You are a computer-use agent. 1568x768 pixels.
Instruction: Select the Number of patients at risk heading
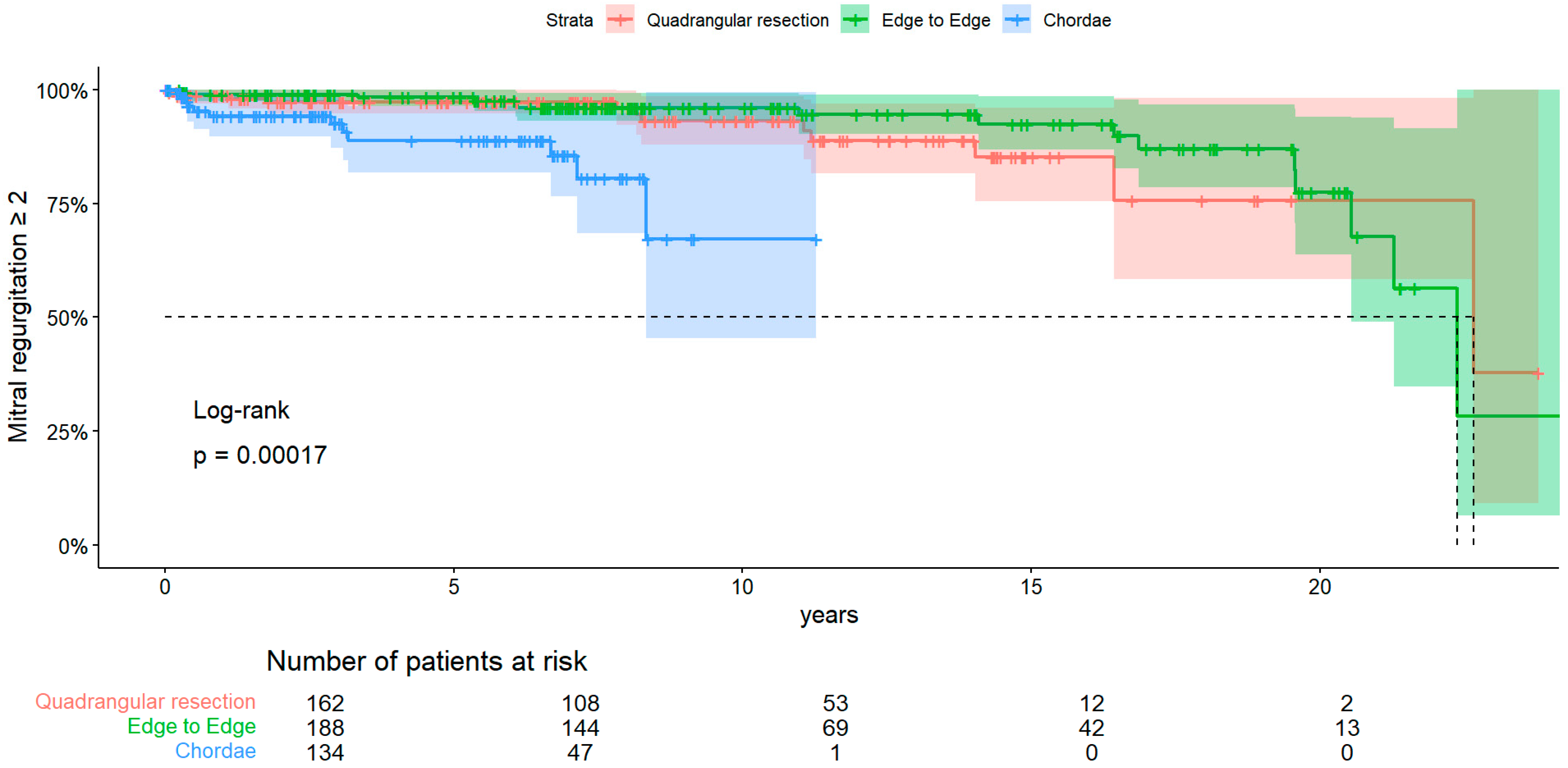[x=426, y=661]
